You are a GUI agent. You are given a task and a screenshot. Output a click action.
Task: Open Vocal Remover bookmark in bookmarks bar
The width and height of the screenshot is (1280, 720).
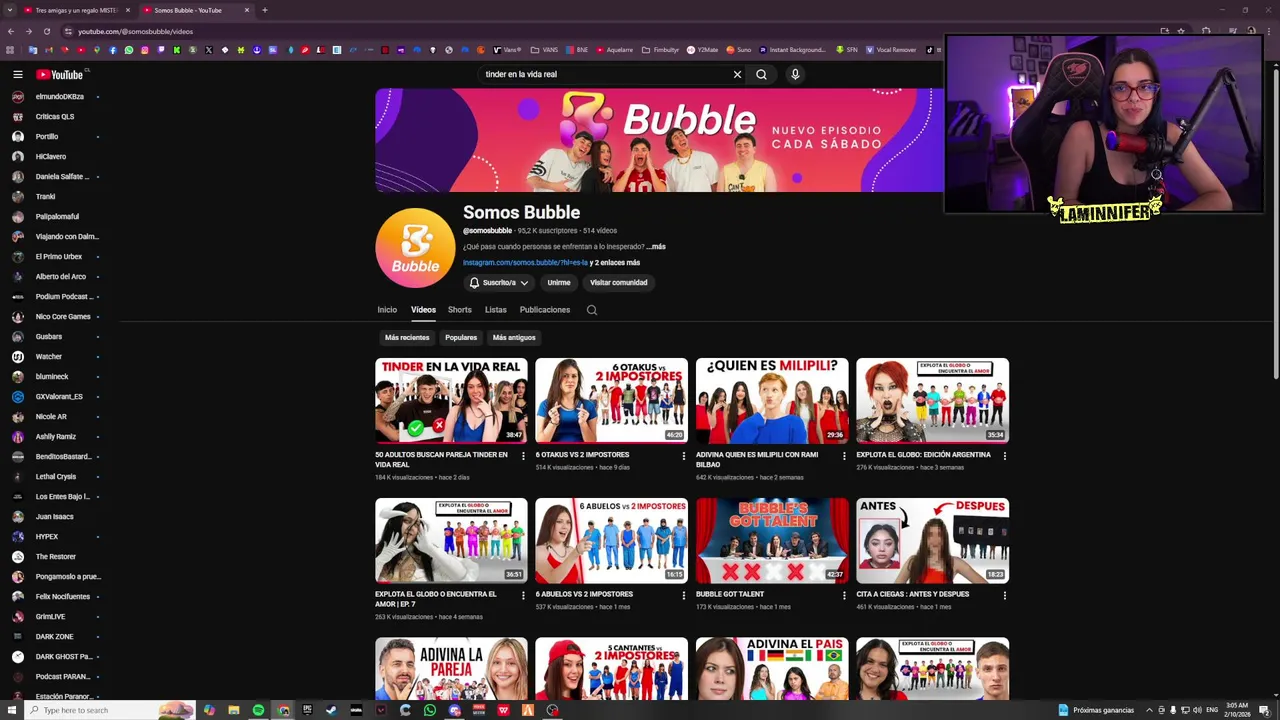pos(889,50)
